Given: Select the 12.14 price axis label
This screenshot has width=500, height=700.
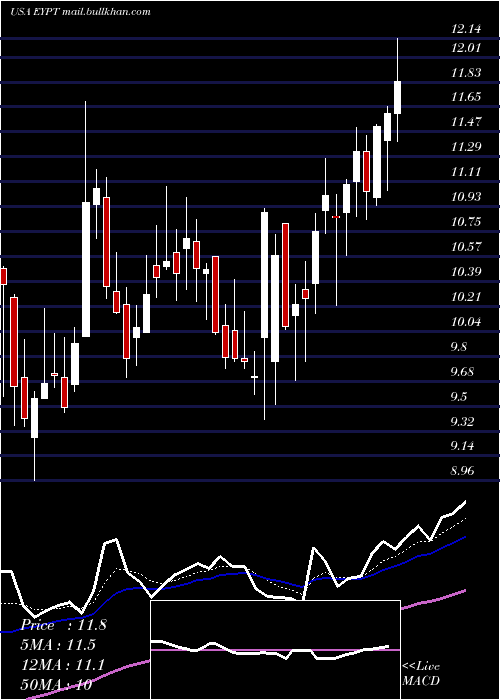Looking at the screenshot, I should click(466, 29).
